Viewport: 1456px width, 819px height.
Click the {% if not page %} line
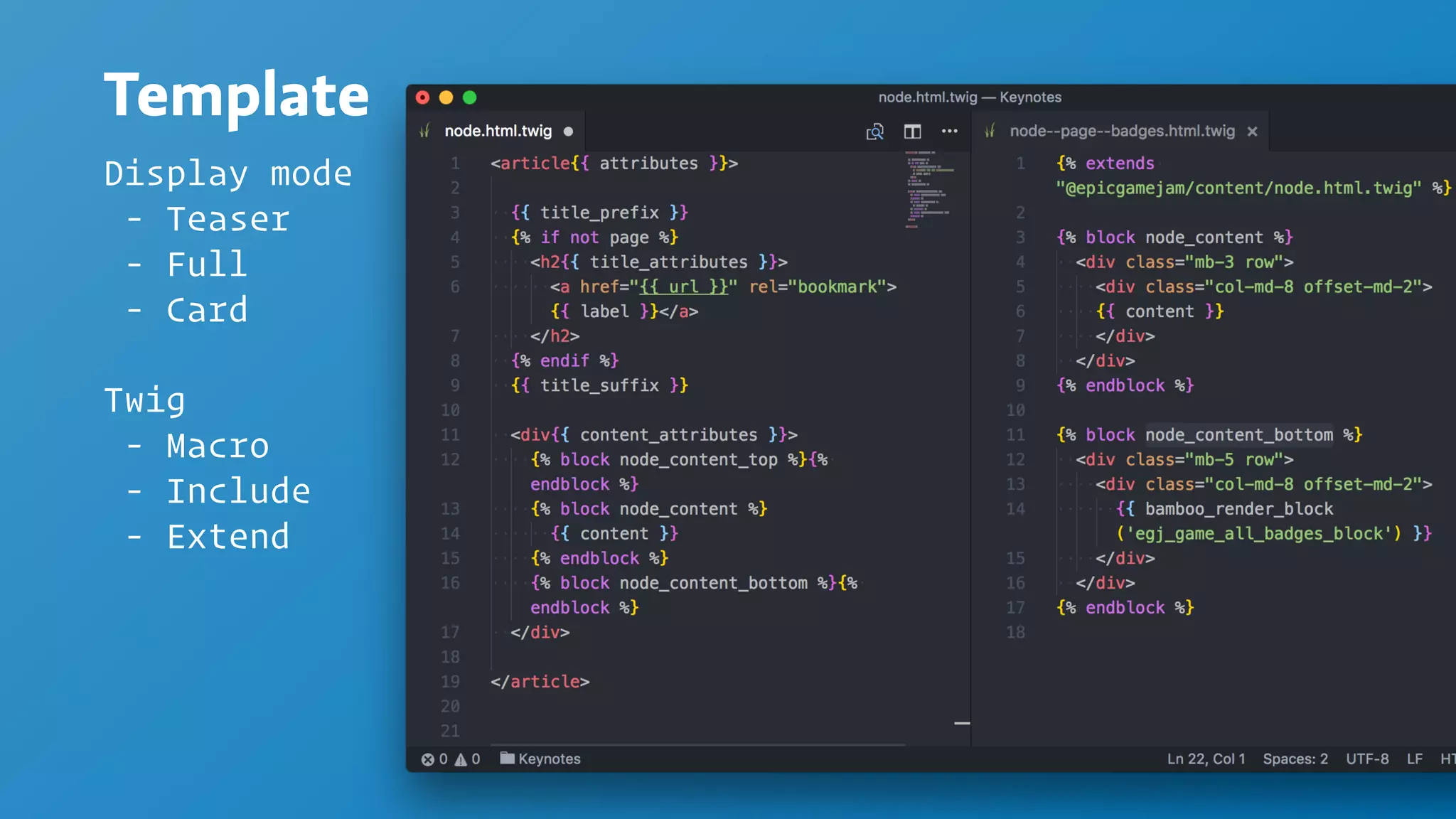click(x=594, y=237)
